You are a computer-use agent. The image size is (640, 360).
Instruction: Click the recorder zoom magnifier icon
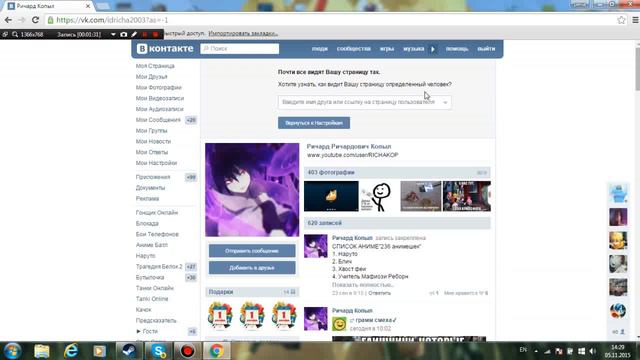15,35
